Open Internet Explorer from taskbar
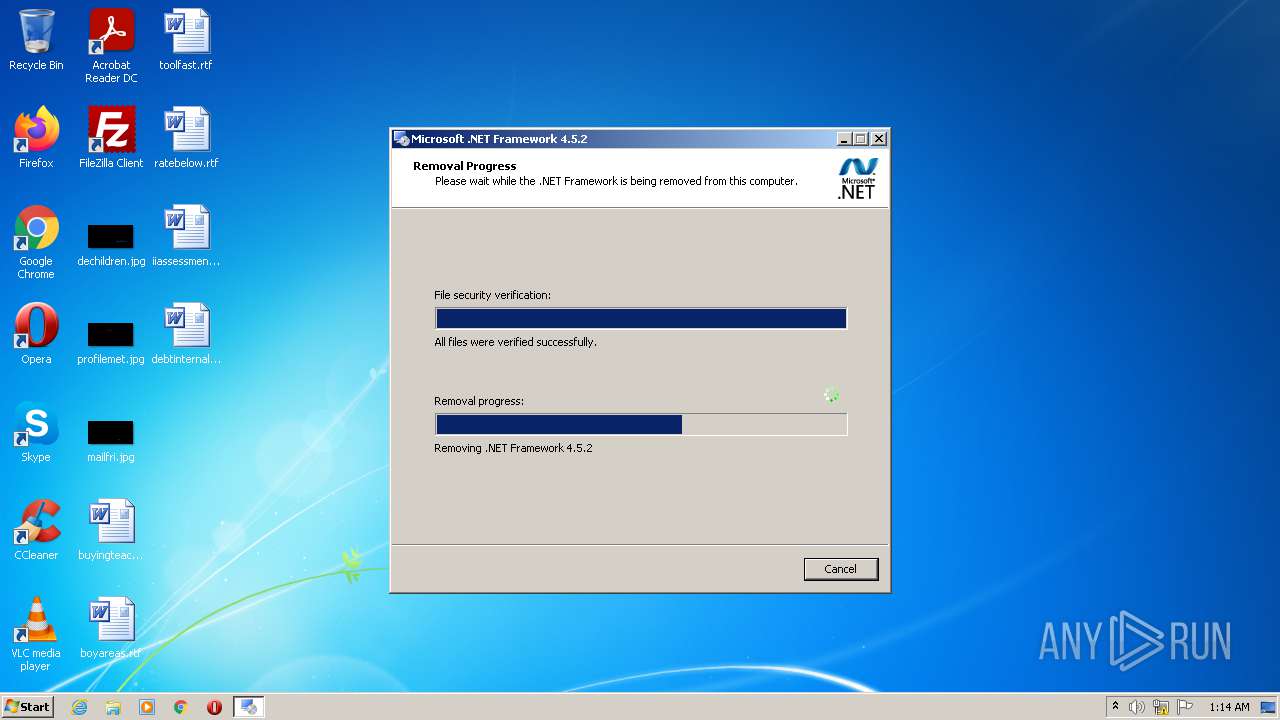1280x720 pixels. [79, 707]
